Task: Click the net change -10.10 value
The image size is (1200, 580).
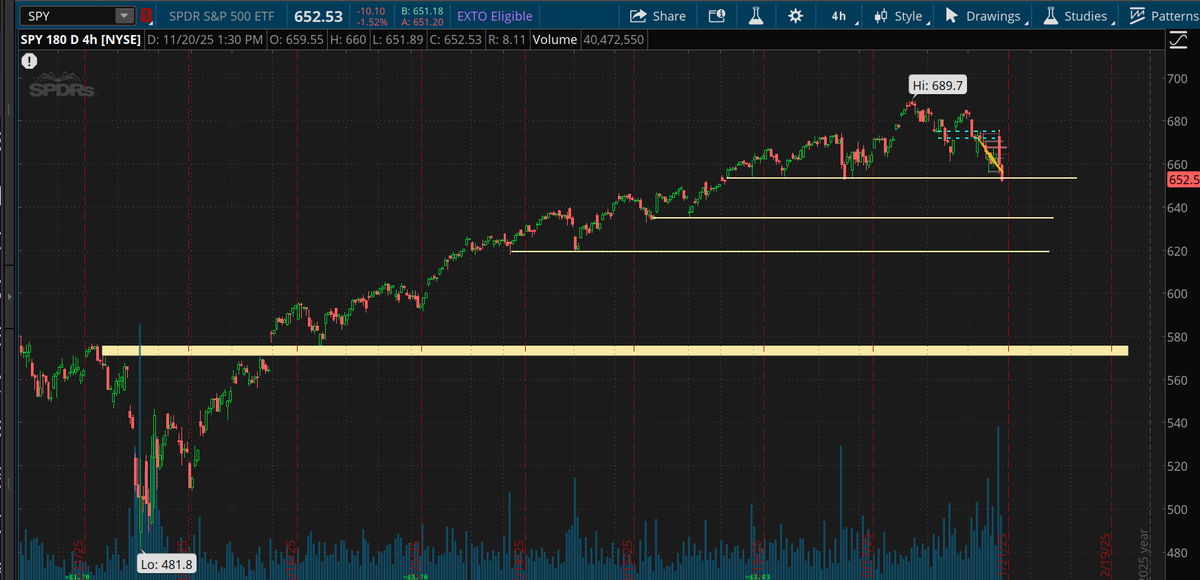Action: 371,11
